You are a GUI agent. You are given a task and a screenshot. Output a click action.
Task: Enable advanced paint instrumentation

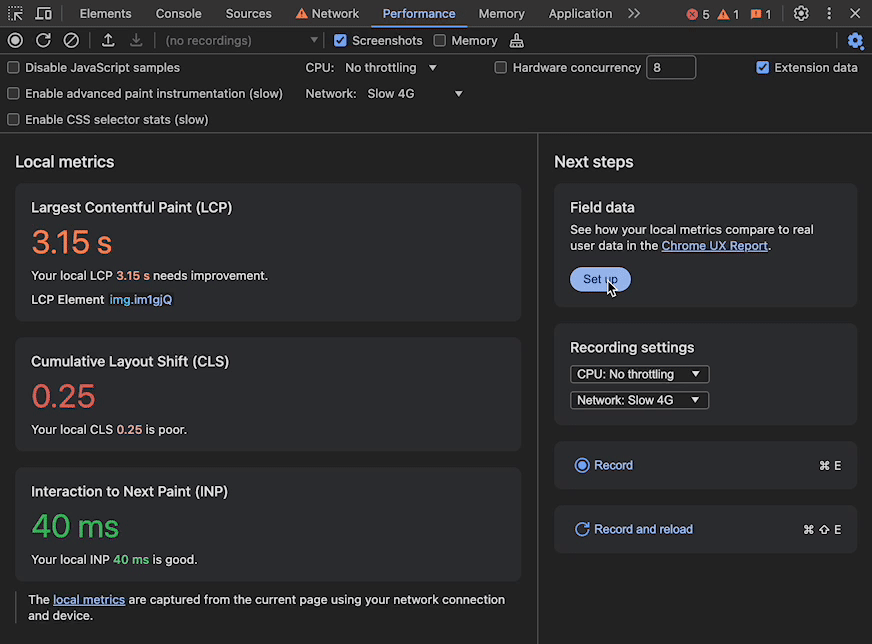click(12, 93)
